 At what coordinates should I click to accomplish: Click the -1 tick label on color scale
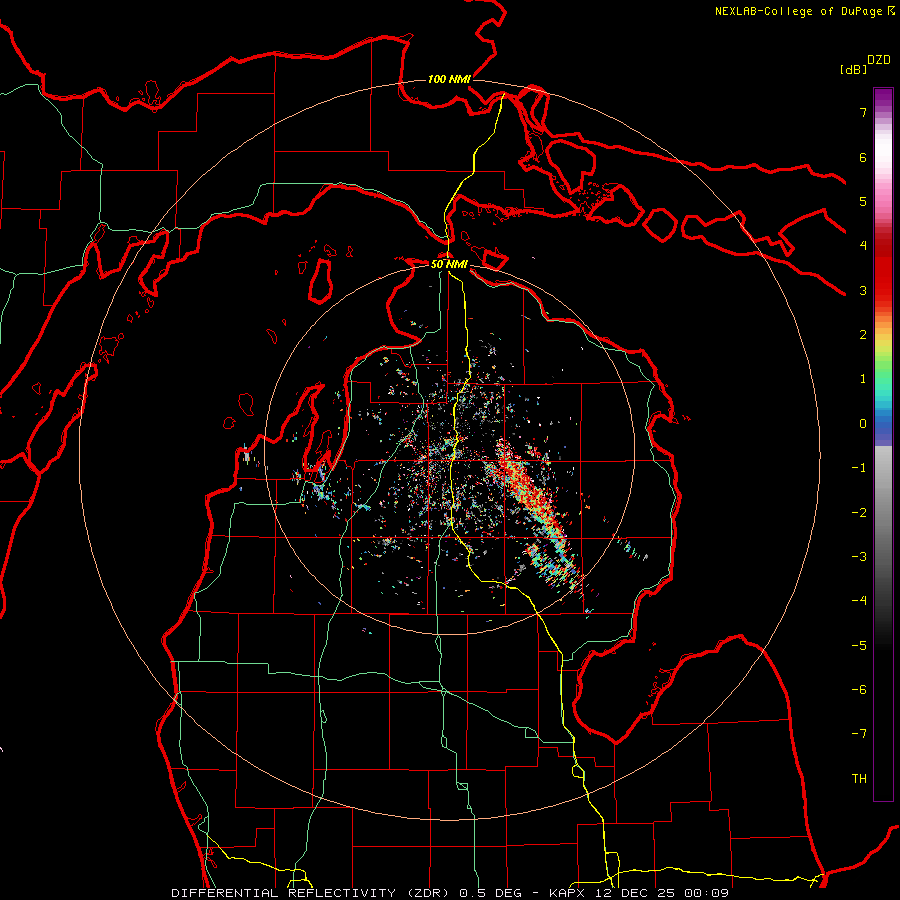(859, 468)
